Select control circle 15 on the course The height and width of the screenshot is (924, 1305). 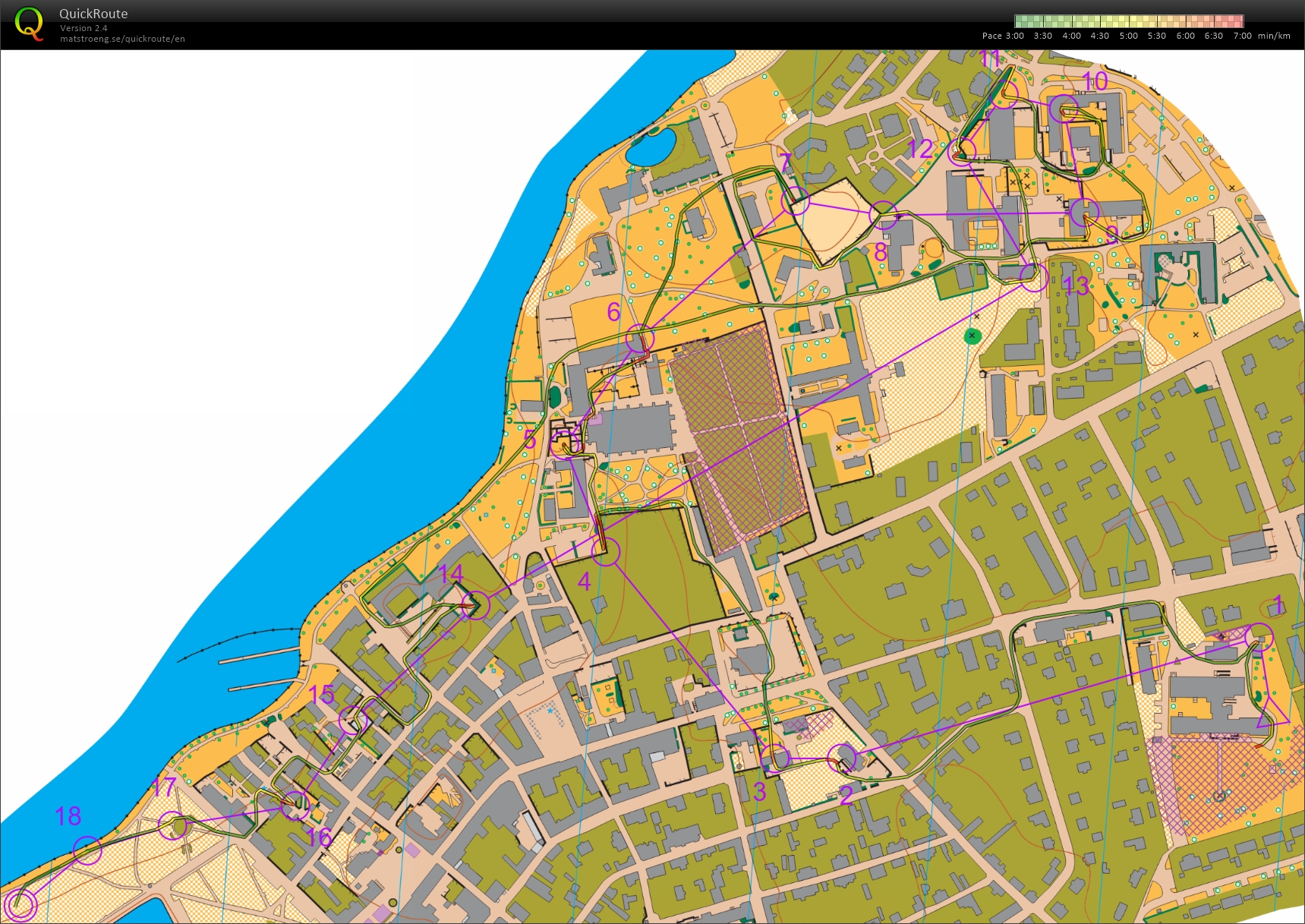[x=353, y=721]
